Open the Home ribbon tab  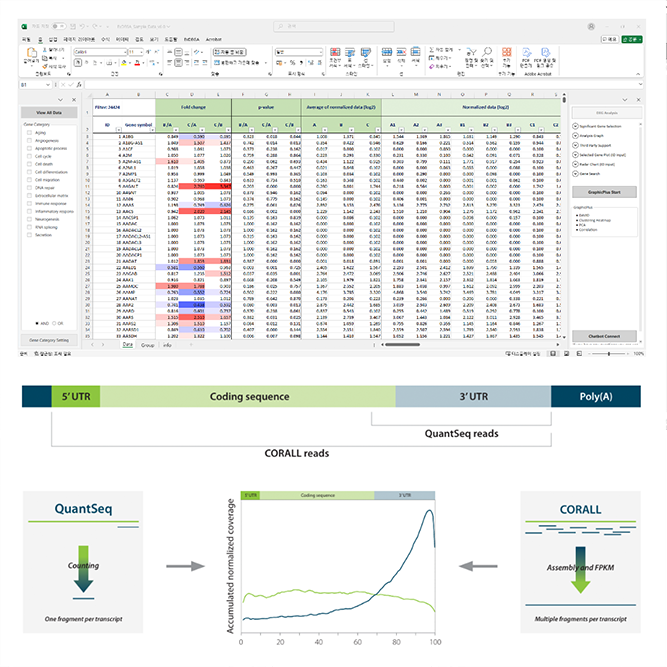click(40, 39)
